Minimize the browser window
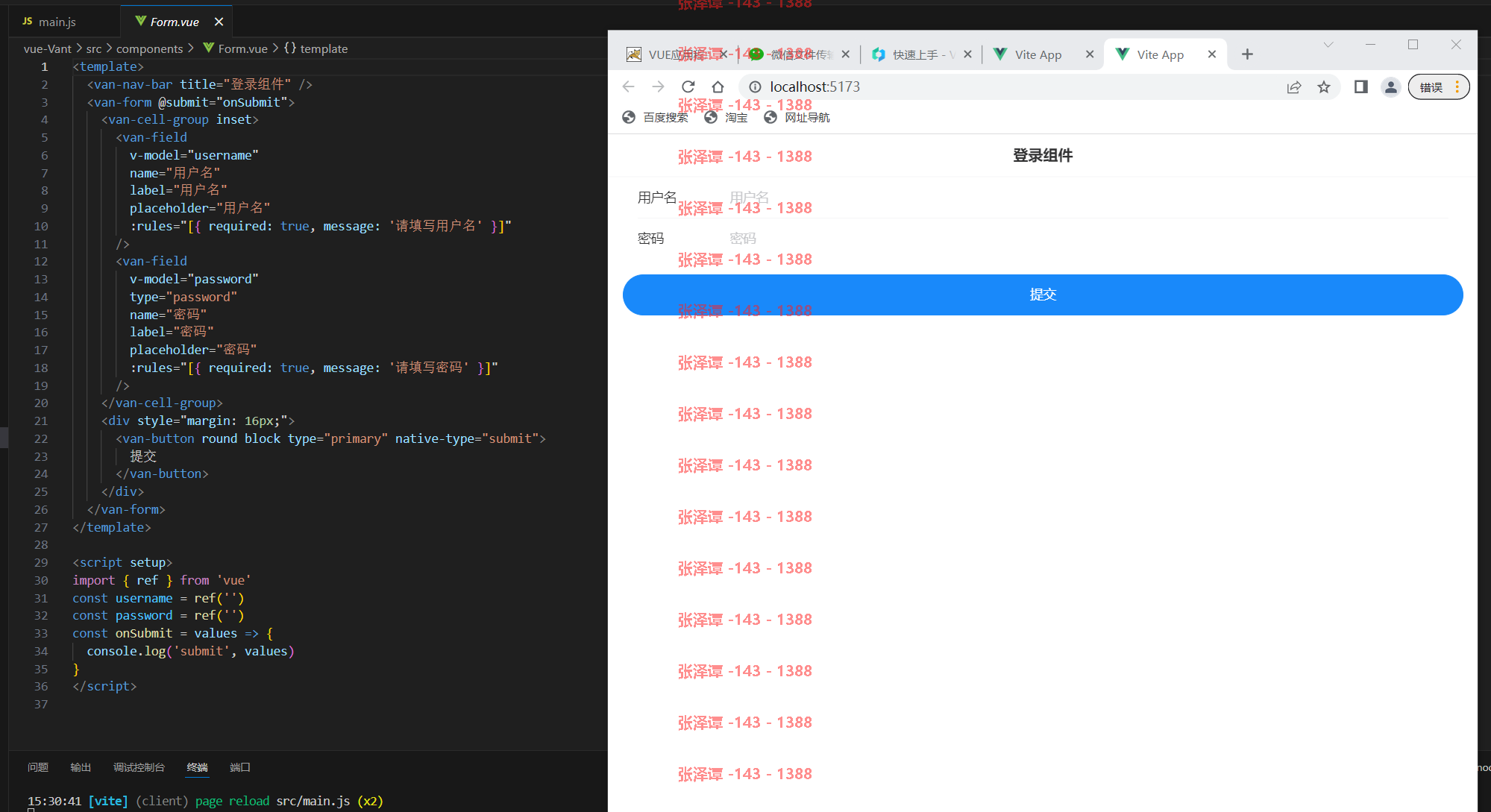 point(1370,45)
